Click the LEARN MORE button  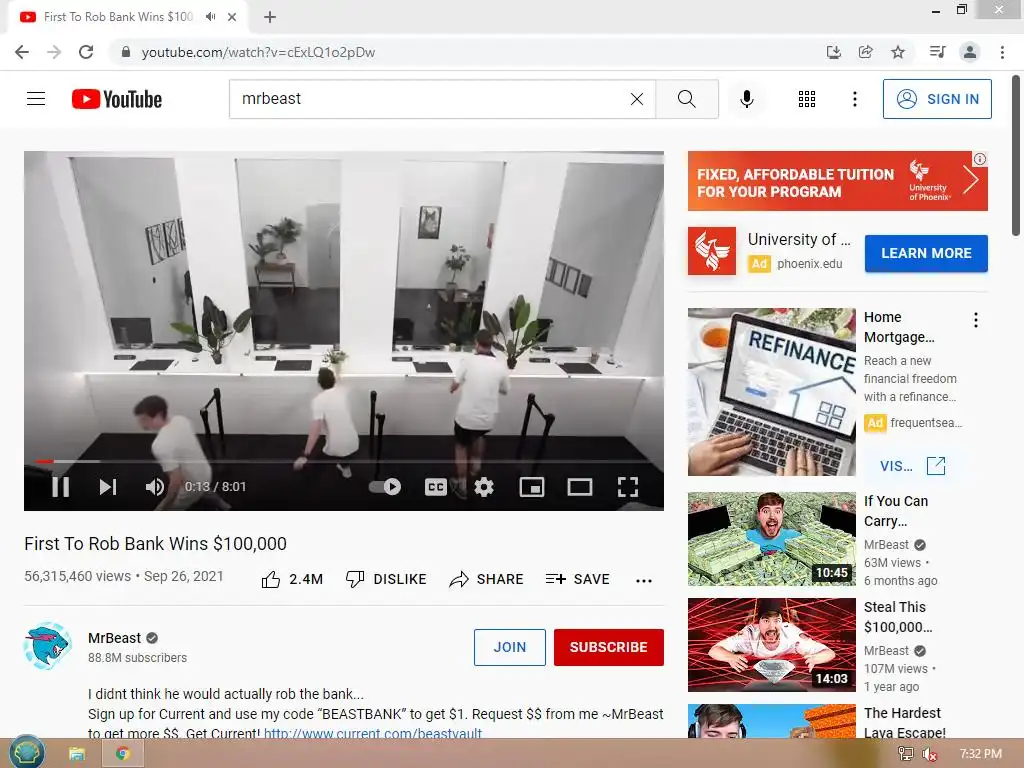[x=926, y=253]
